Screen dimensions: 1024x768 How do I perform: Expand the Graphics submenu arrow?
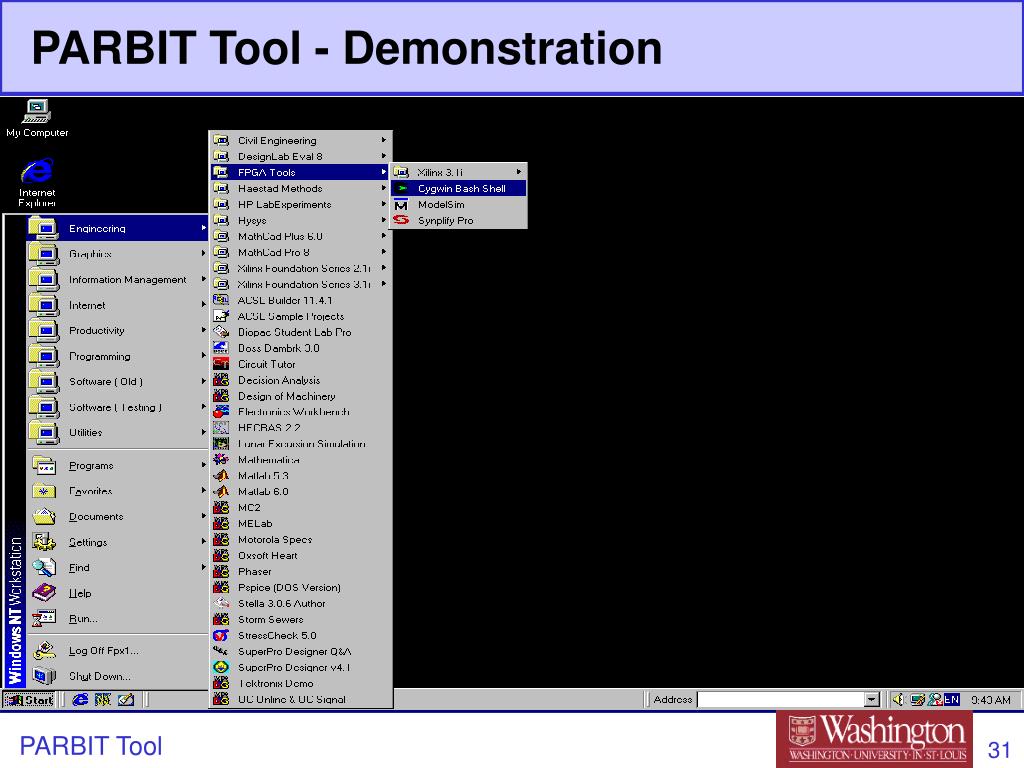203,253
